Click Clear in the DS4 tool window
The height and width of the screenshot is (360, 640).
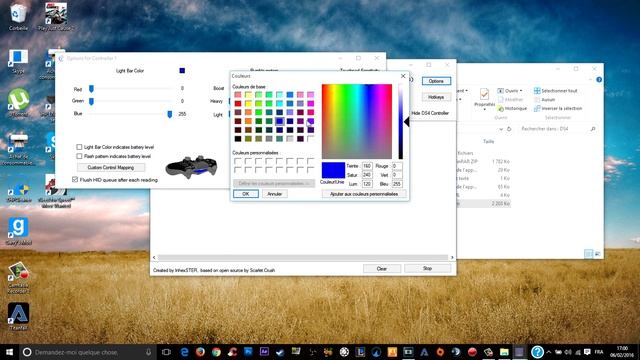tap(382, 269)
